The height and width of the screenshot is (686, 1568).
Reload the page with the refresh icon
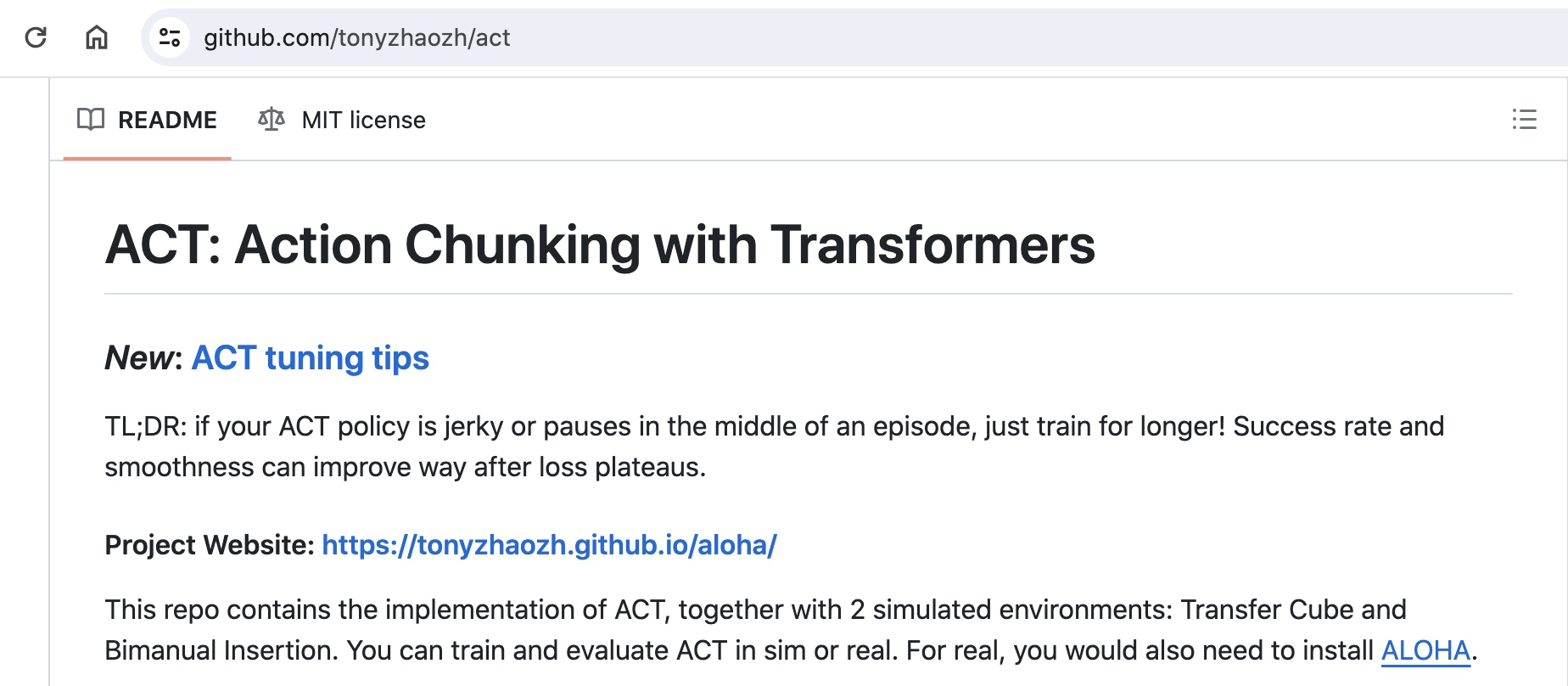pos(36,37)
